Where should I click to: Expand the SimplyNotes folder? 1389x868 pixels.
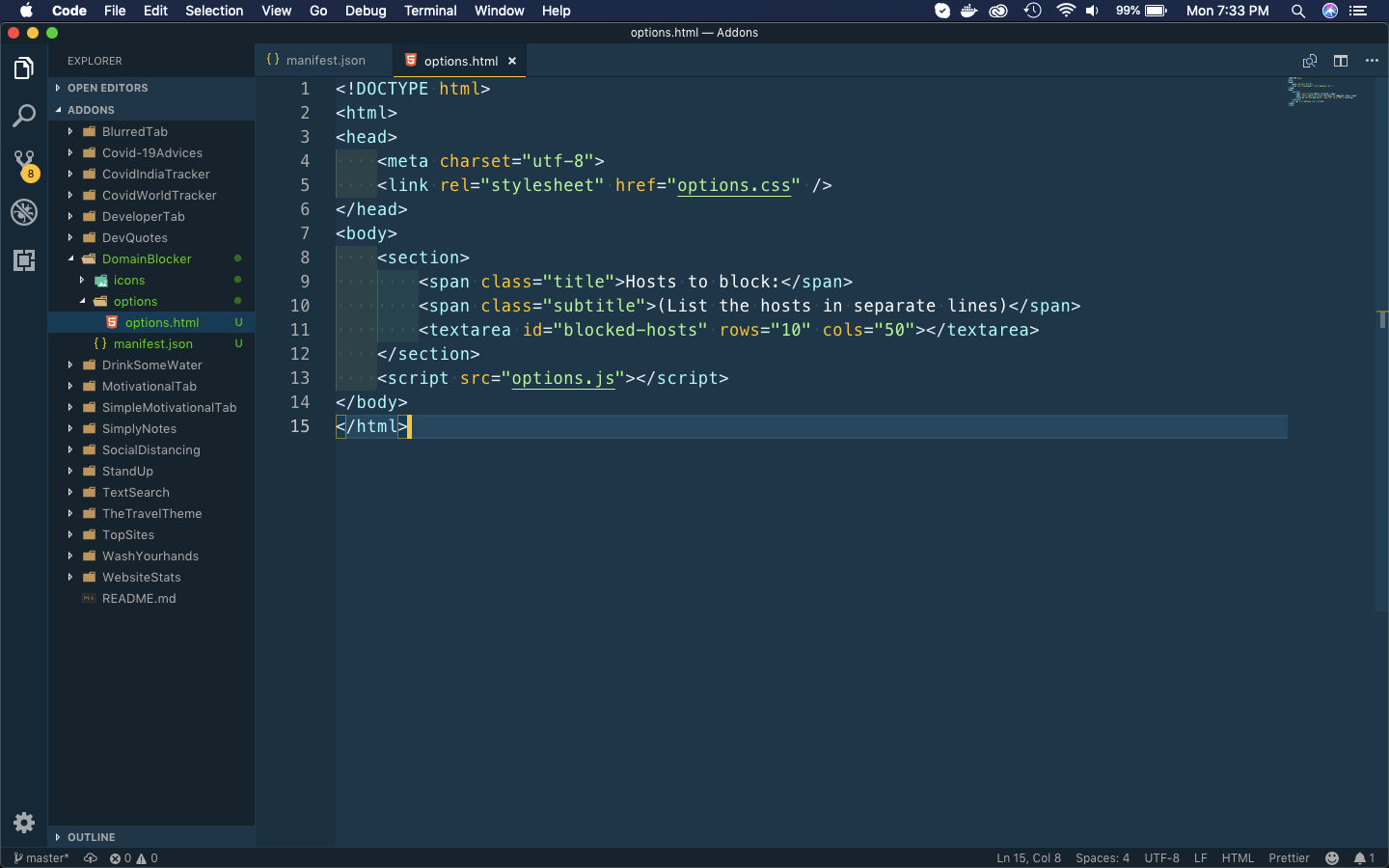pos(151,429)
